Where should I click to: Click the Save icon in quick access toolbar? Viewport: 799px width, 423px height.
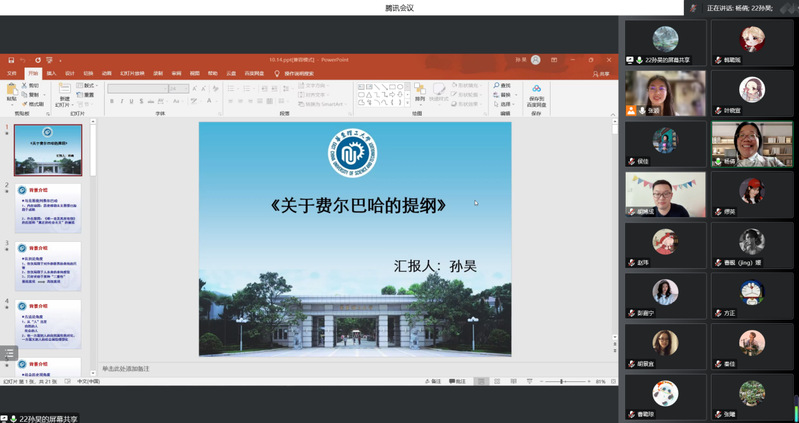[11, 60]
